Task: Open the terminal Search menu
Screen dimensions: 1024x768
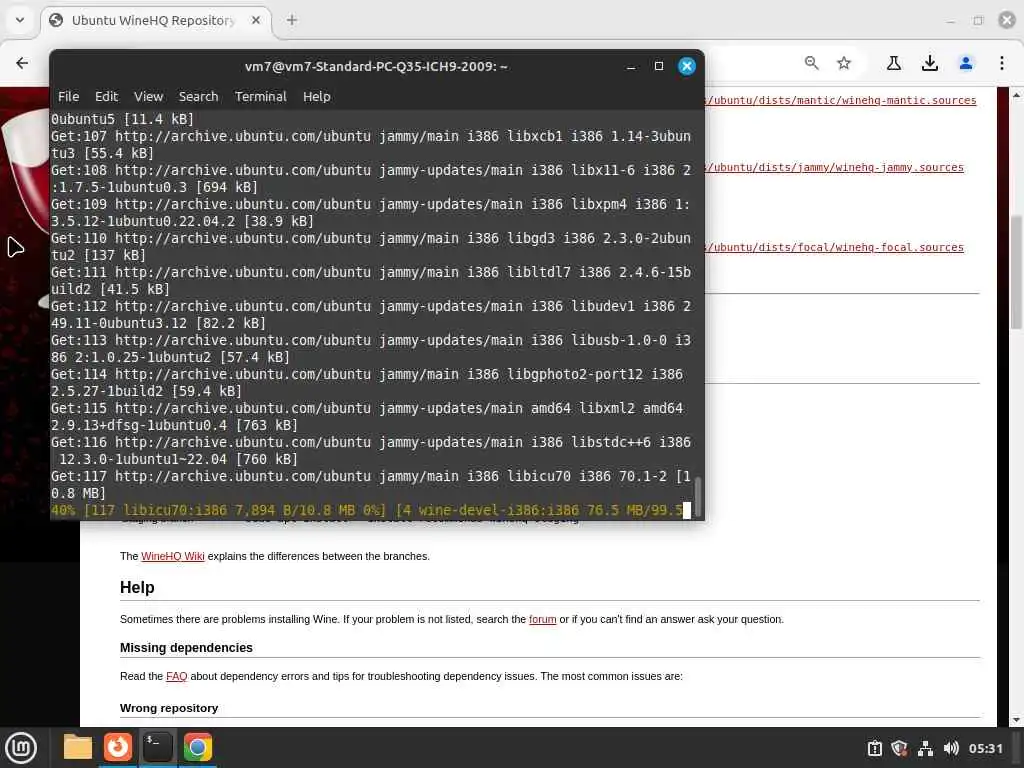Action: [x=199, y=96]
